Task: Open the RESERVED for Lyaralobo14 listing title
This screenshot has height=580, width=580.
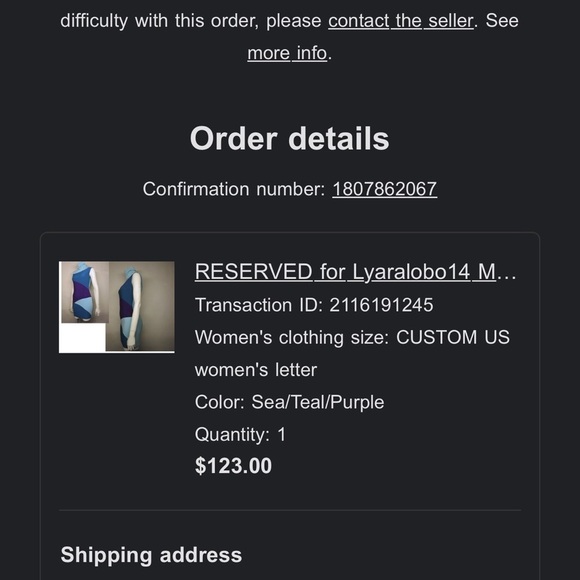Action: coord(355,272)
